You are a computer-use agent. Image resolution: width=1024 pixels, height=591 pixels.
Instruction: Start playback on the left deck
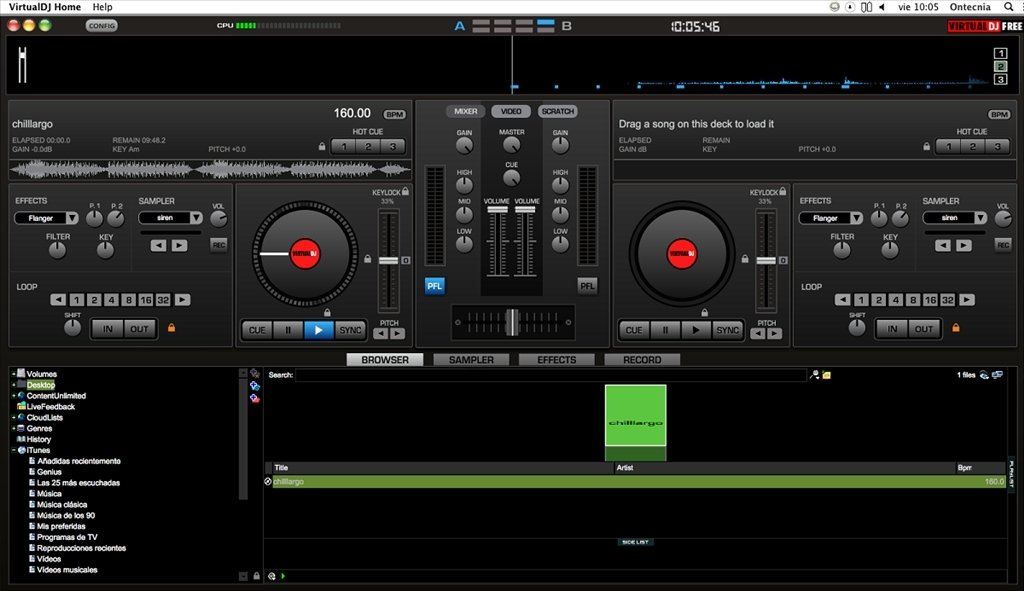(319, 330)
